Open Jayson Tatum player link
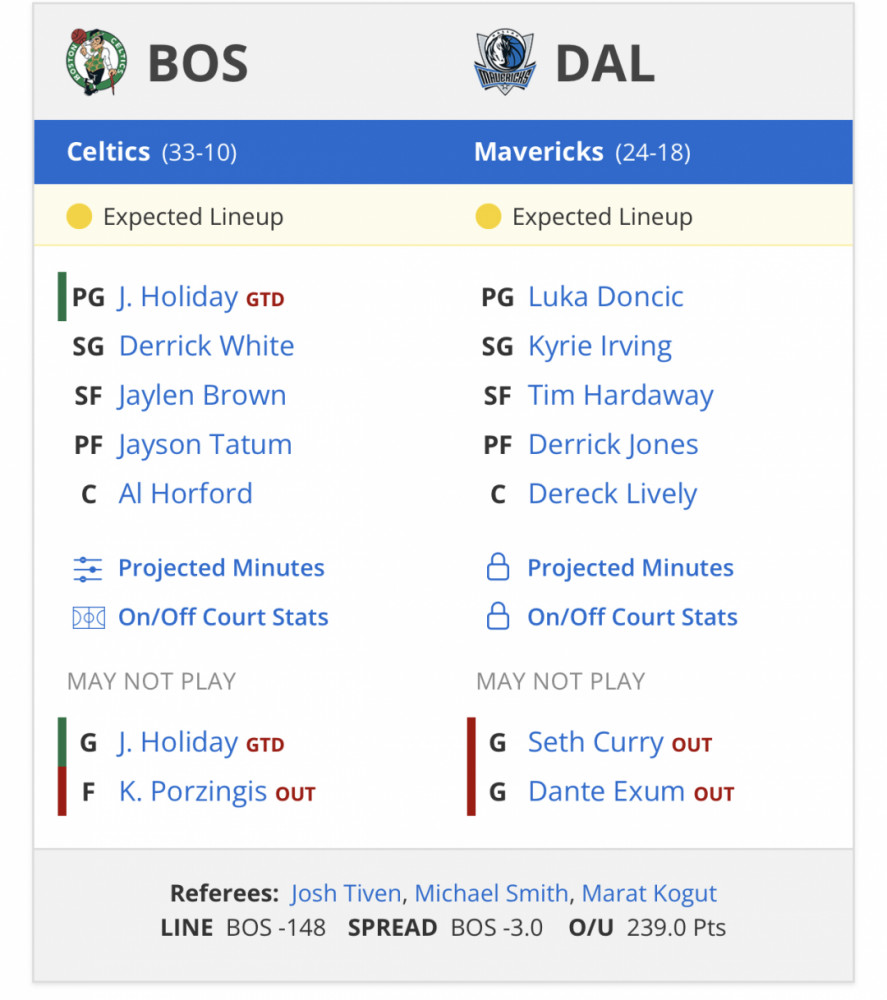The width and height of the screenshot is (887, 1000). click(x=205, y=445)
